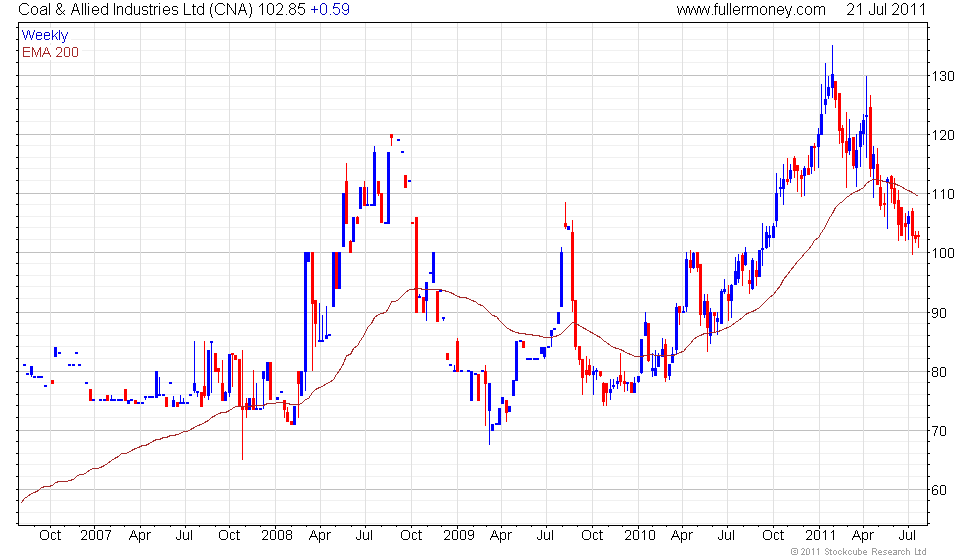
Task: Click the chart date '21 Jul 2011'
Action: click(886, 10)
